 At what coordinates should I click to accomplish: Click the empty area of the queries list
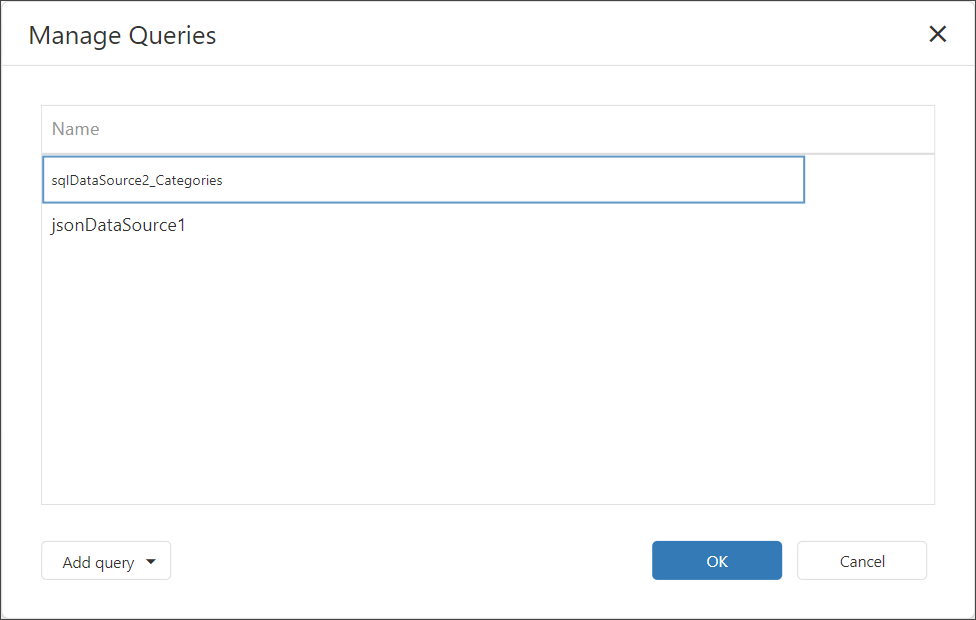pyautogui.click(x=487, y=360)
